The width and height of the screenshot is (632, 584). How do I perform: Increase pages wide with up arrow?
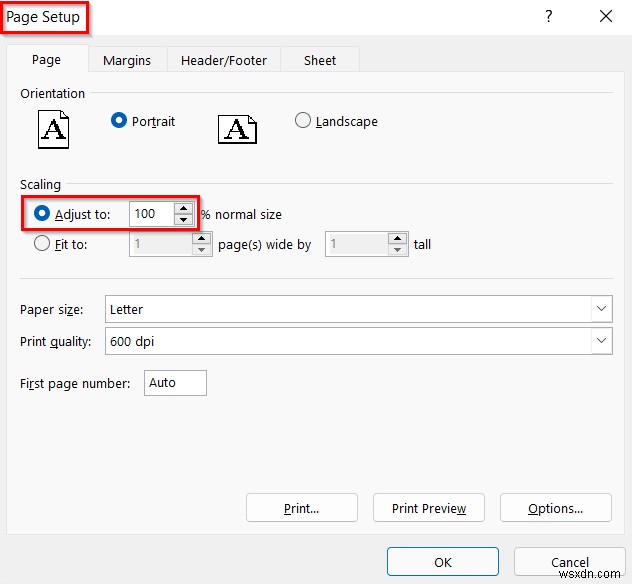coord(201,238)
